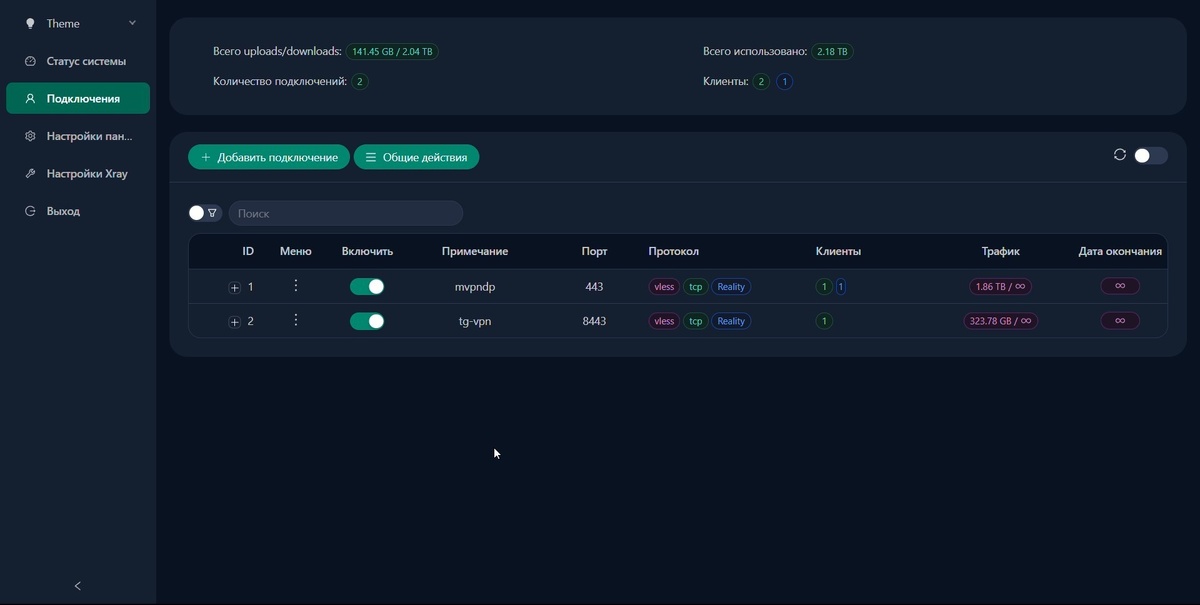1200x605 pixels.
Task: Open Общие действия menu button
Action: tap(416, 157)
